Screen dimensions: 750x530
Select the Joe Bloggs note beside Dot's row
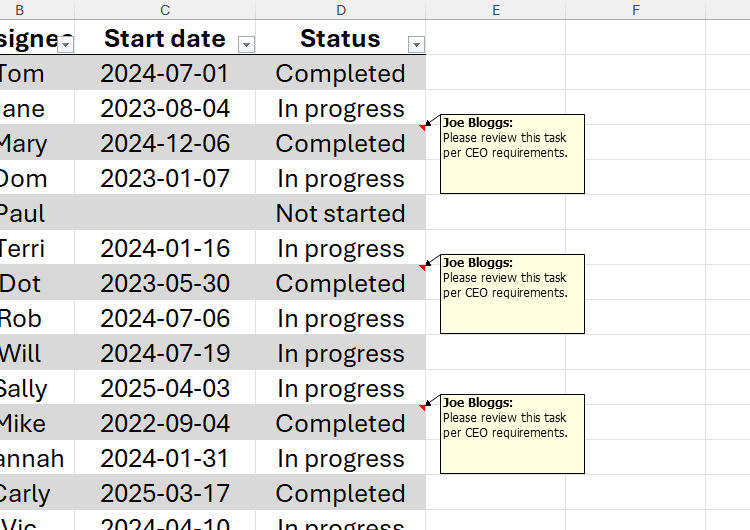point(512,294)
